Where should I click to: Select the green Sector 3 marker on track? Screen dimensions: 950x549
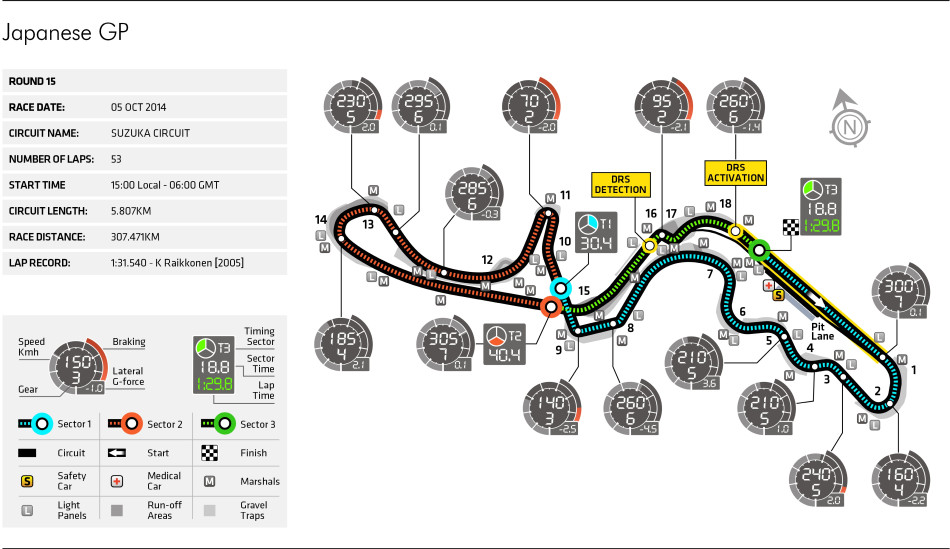click(x=759, y=250)
